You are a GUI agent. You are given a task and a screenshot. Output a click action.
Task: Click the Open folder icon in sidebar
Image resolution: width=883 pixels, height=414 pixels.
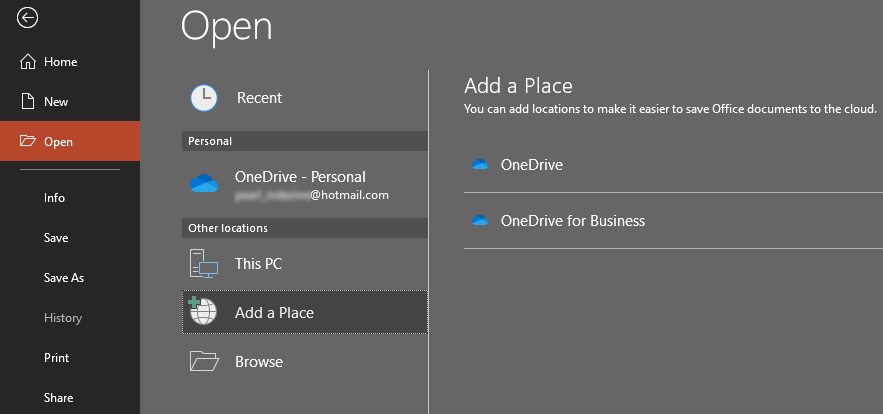28,142
